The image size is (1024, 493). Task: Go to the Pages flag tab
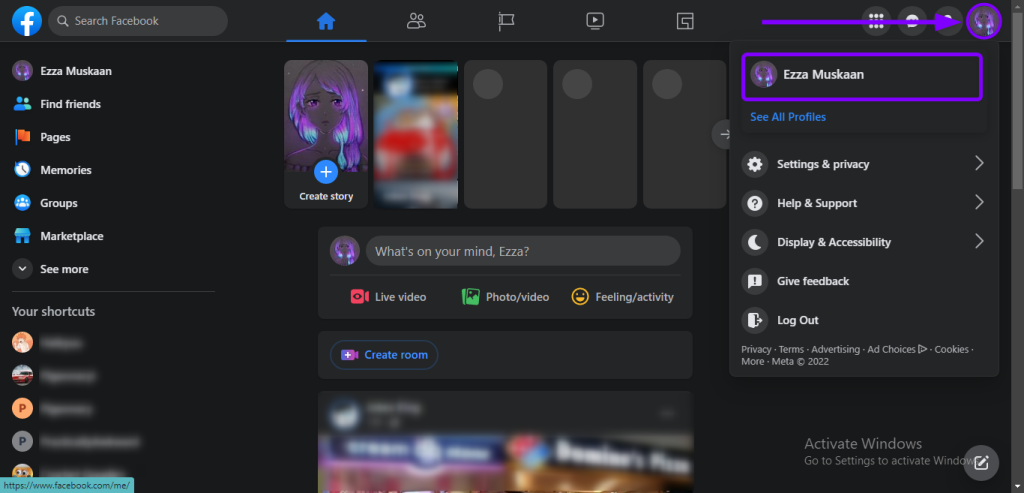[506, 21]
